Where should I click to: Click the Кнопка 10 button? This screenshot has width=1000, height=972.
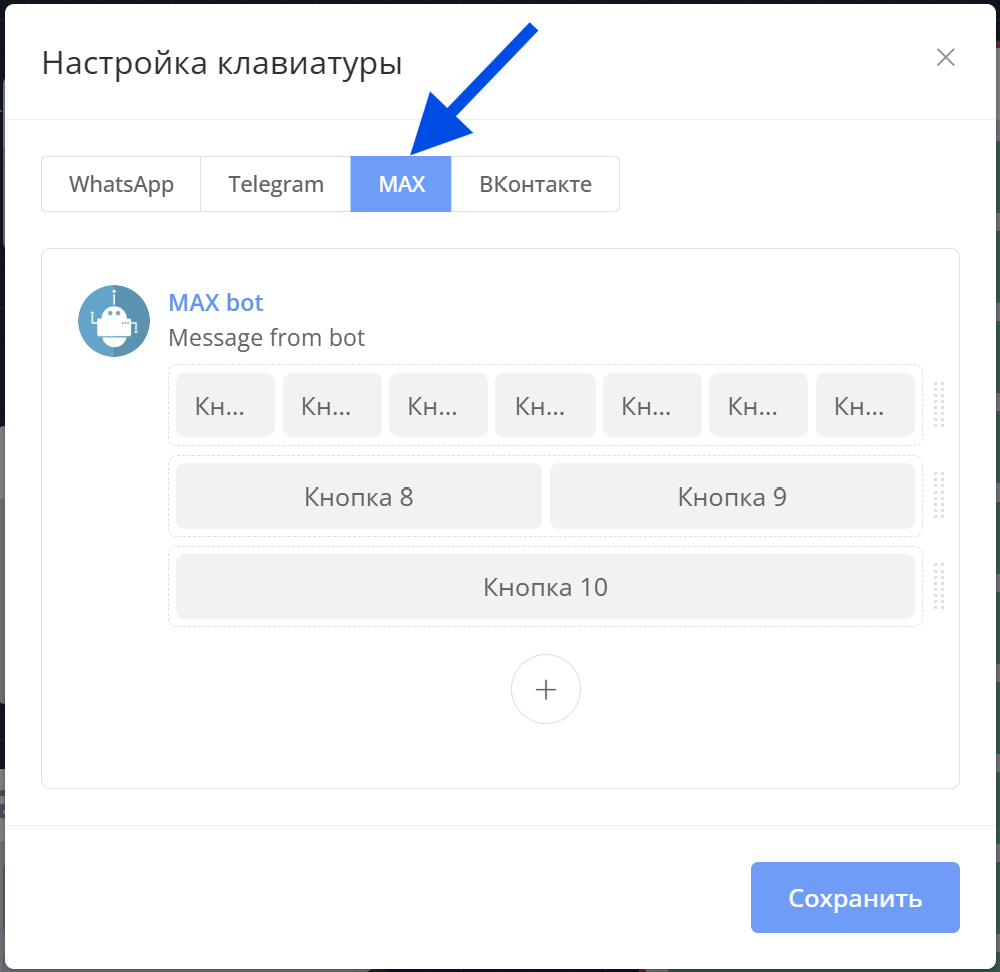tap(545, 586)
